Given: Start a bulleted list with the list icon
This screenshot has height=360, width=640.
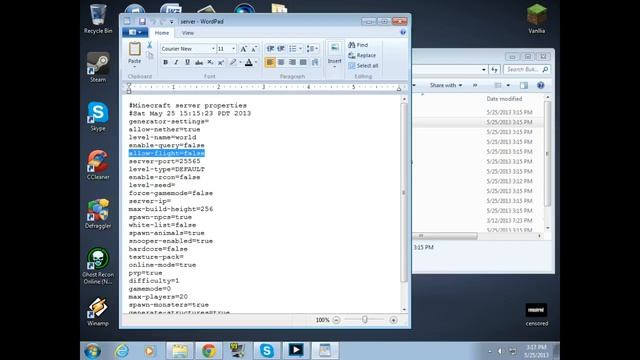Looking at the screenshot, I should (293, 49).
